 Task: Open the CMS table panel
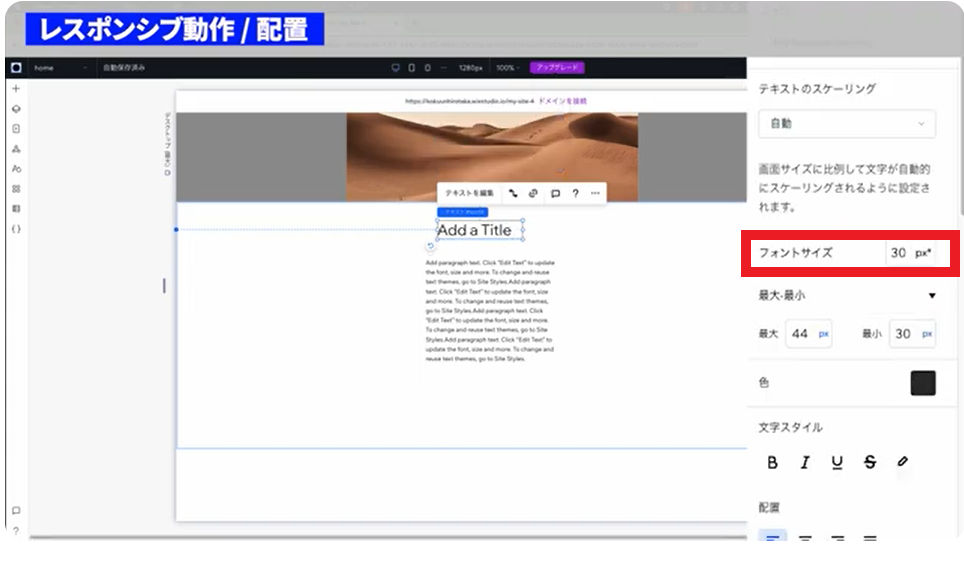16,208
